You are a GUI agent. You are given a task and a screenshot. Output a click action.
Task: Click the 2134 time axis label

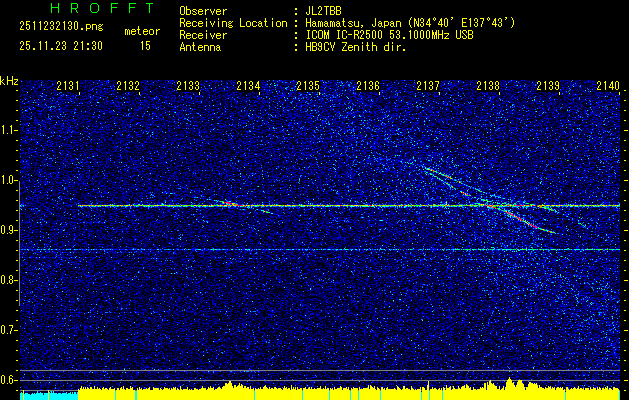coord(248,86)
